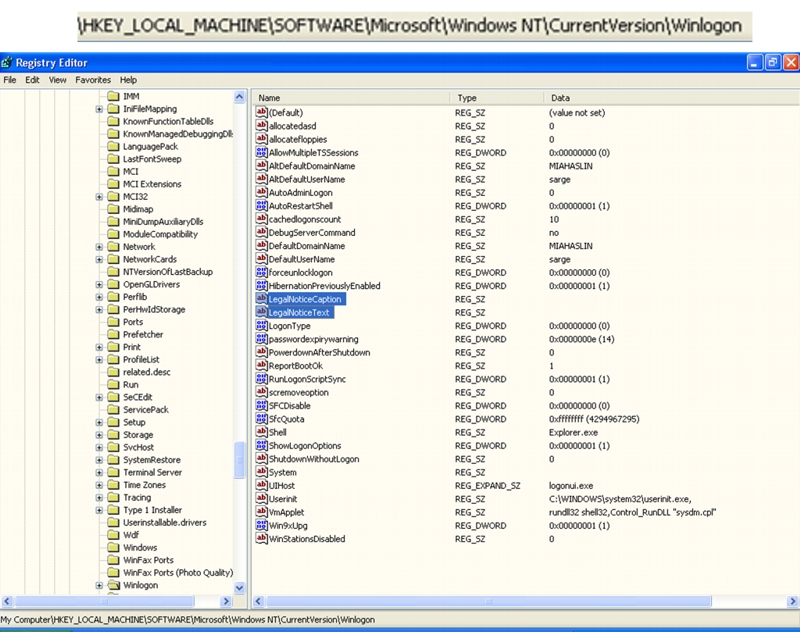Select the DebugServerCommand value
The image size is (800, 632).
[312, 233]
